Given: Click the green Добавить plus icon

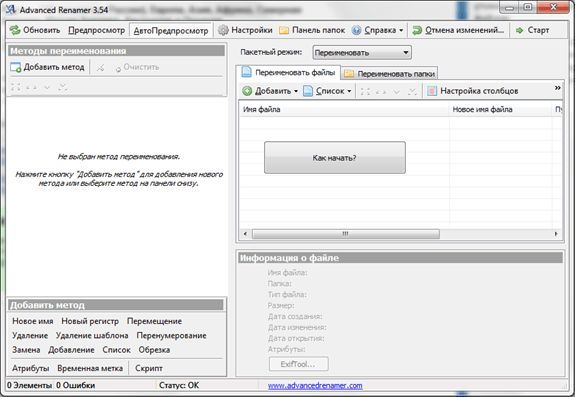Looking at the screenshot, I should (247, 91).
